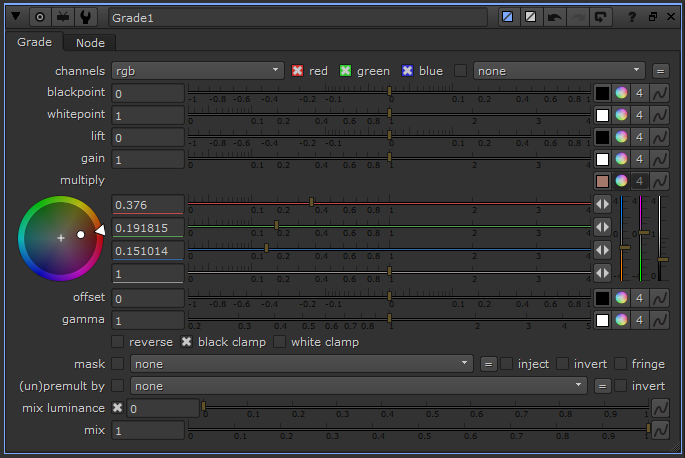The height and width of the screenshot is (458, 685).
Task: Click the revert changes icon in header
Action: (x=601, y=17)
